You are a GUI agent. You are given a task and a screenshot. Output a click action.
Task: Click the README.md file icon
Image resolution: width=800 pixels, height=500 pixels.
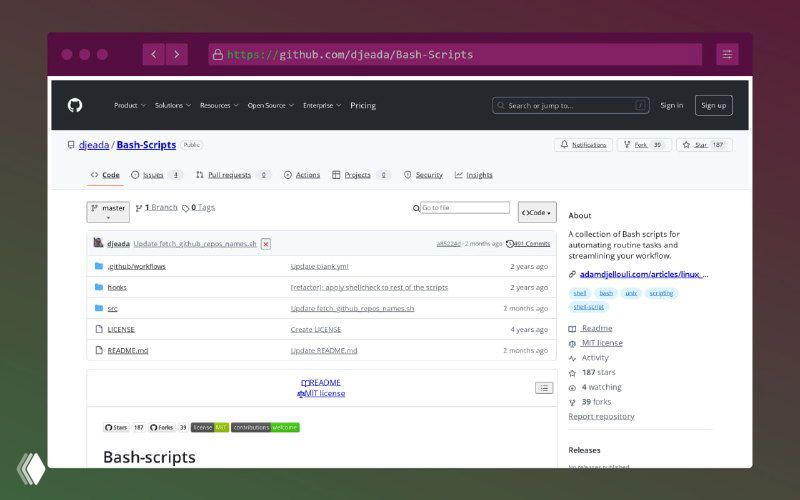pos(99,350)
